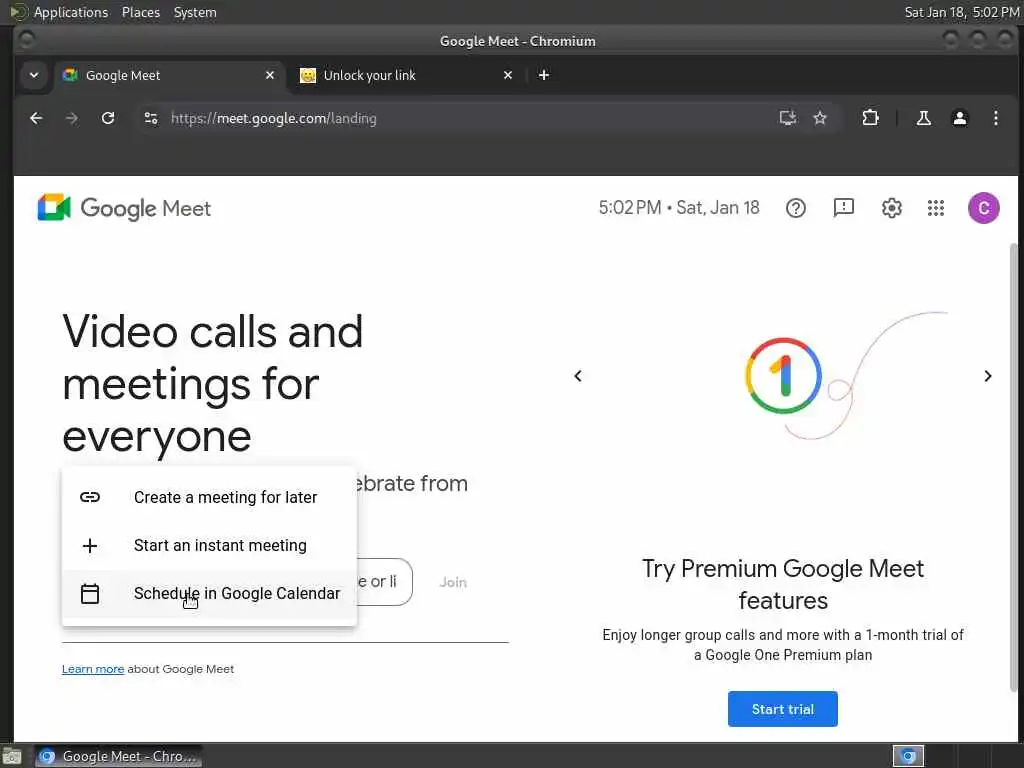
Task: View site information icon in address bar
Action: coord(151,118)
